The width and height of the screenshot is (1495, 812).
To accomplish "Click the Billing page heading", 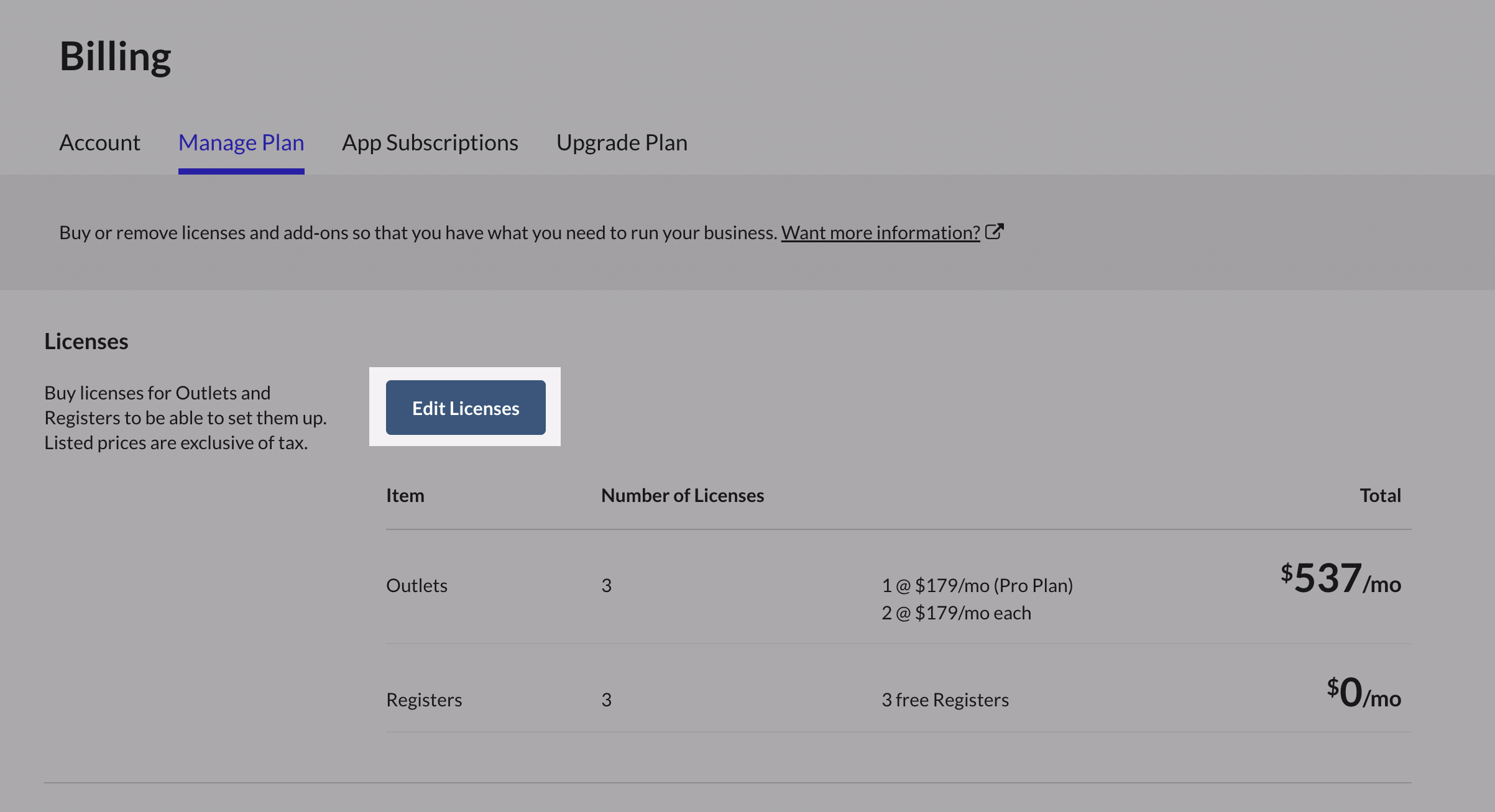I will (x=115, y=56).
